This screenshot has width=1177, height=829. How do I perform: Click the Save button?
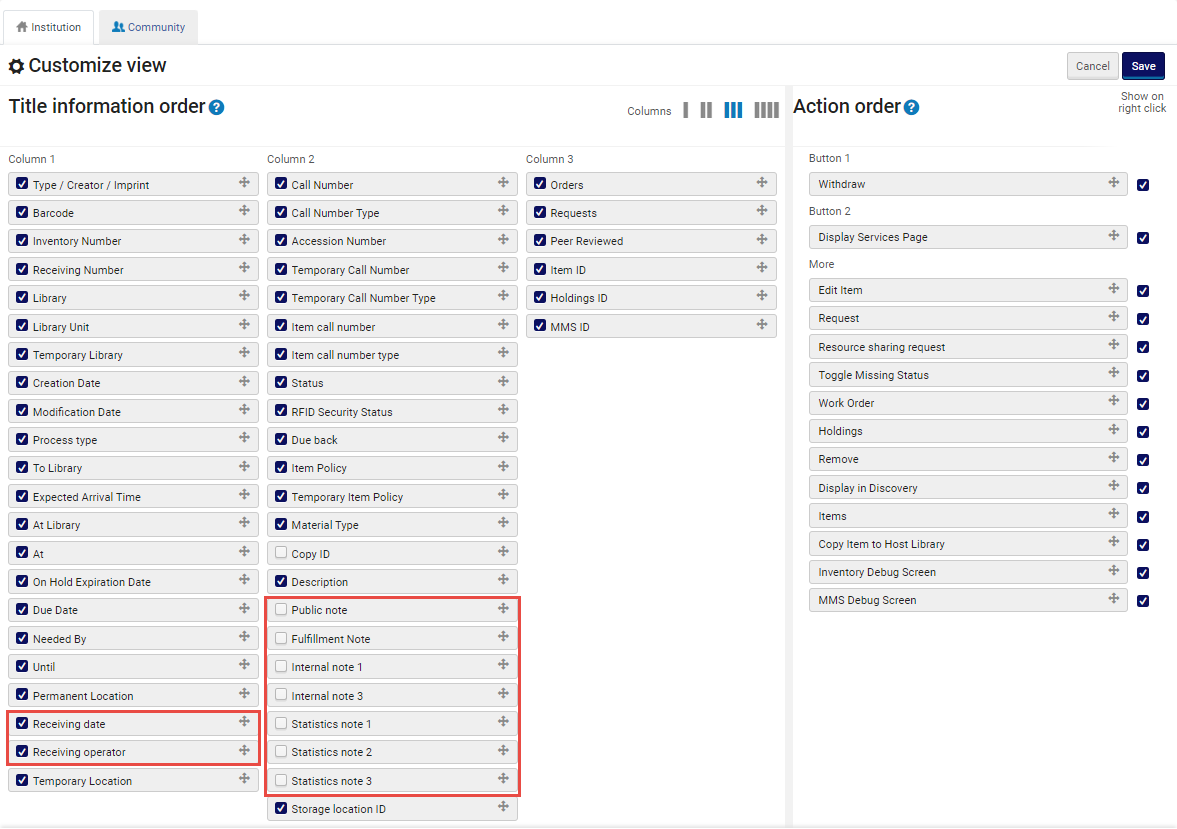1143,66
